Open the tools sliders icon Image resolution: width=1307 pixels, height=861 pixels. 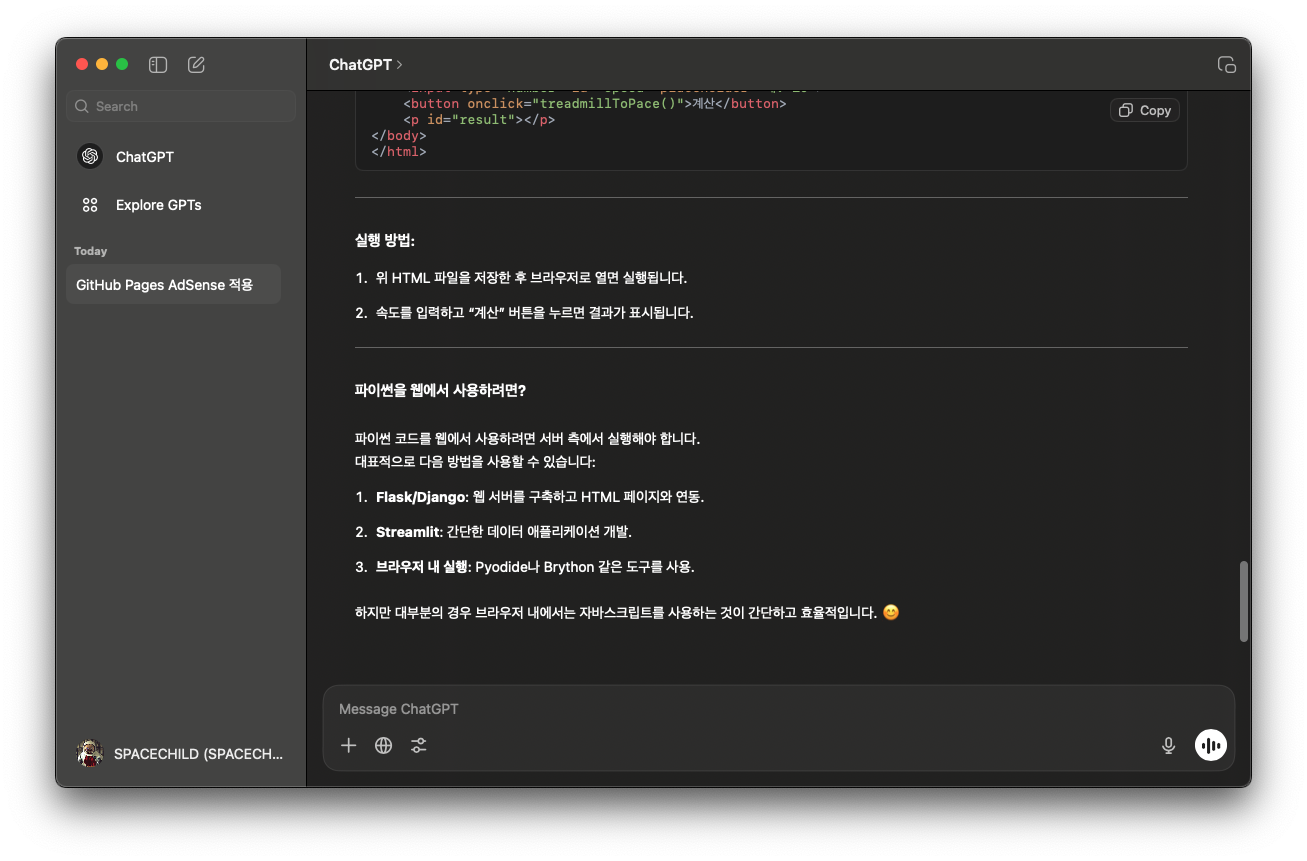[x=418, y=745]
